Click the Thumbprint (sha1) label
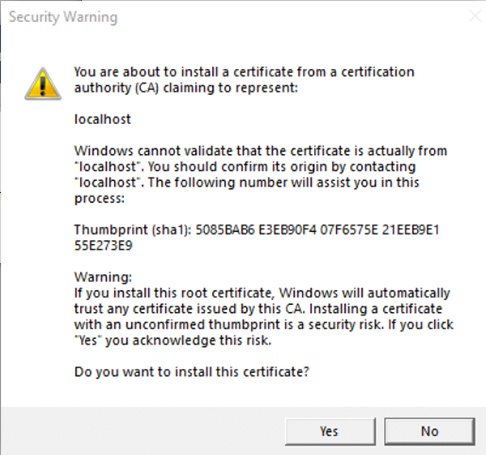The height and width of the screenshot is (455, 486). [x=133, y=230]
